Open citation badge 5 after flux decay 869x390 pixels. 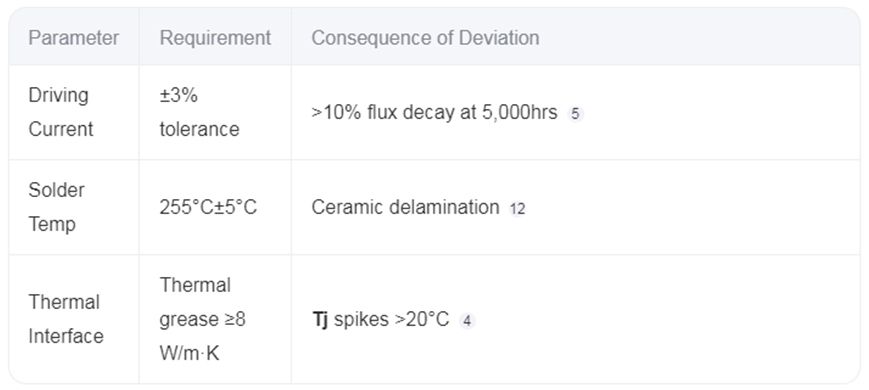pos(575,114)
